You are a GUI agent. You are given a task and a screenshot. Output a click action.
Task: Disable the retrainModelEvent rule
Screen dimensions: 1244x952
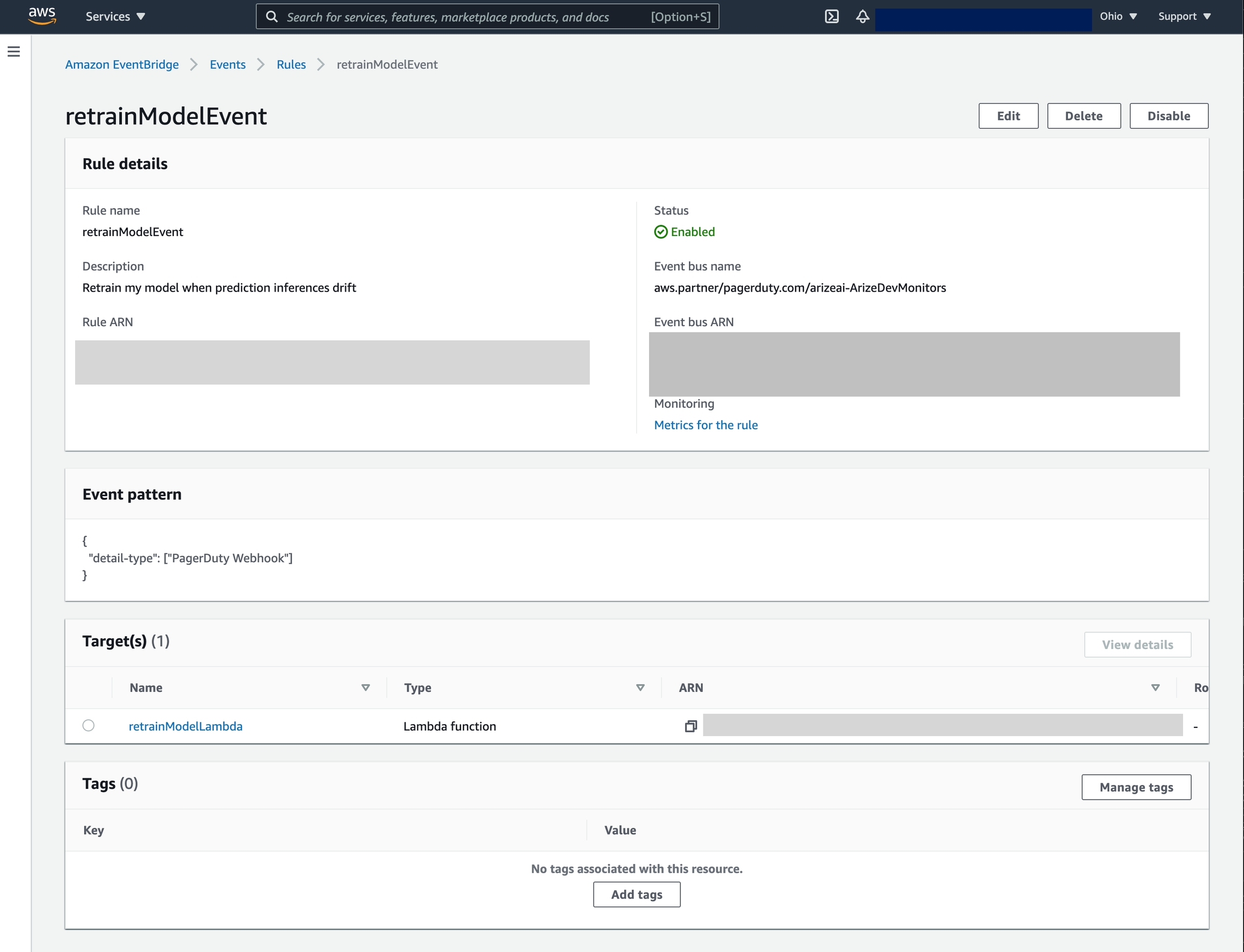tap(1168, 116)
